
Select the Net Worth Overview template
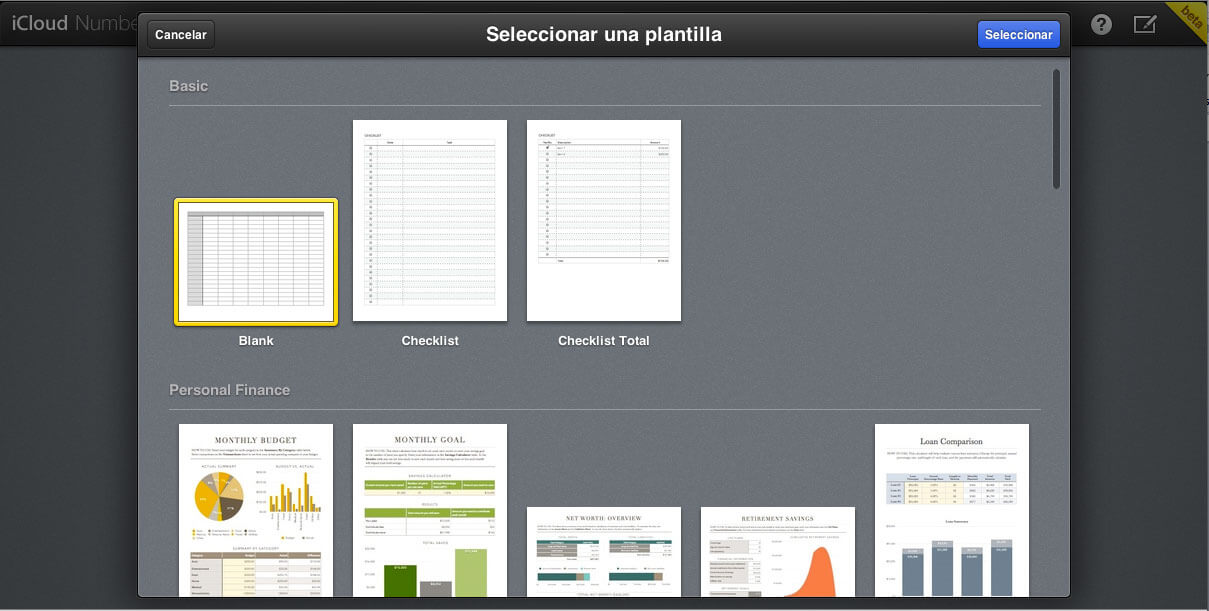(x=604, y=552)
